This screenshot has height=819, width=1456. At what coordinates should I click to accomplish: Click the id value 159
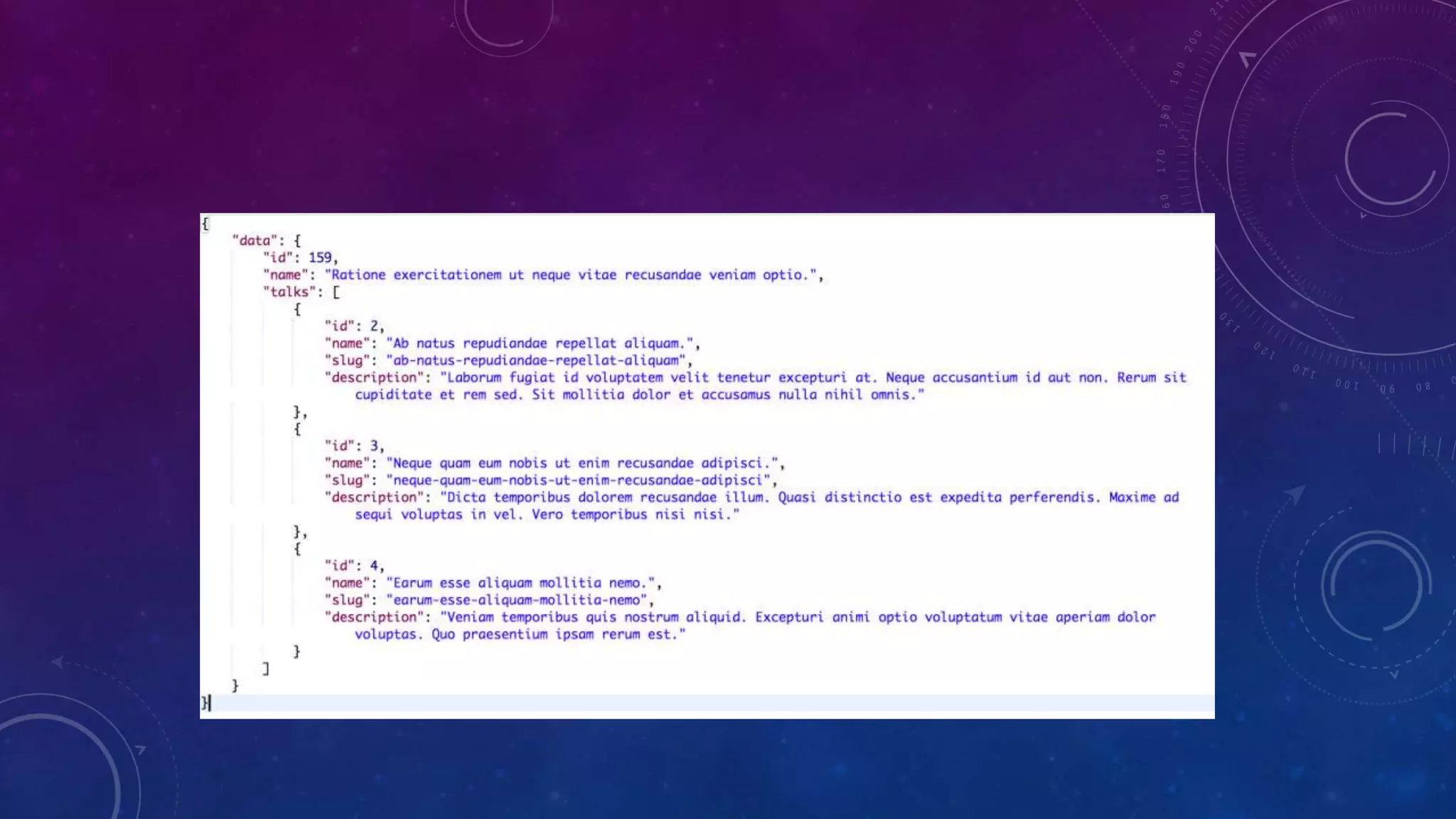click(x=320, y=257)
